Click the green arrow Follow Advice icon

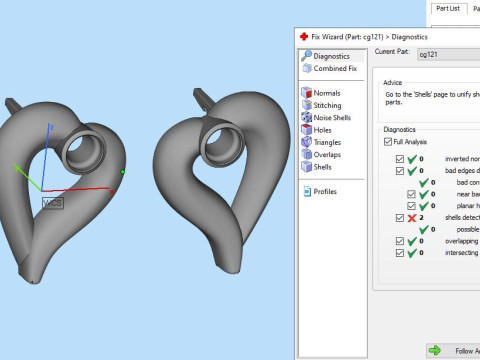pos(434,350)
